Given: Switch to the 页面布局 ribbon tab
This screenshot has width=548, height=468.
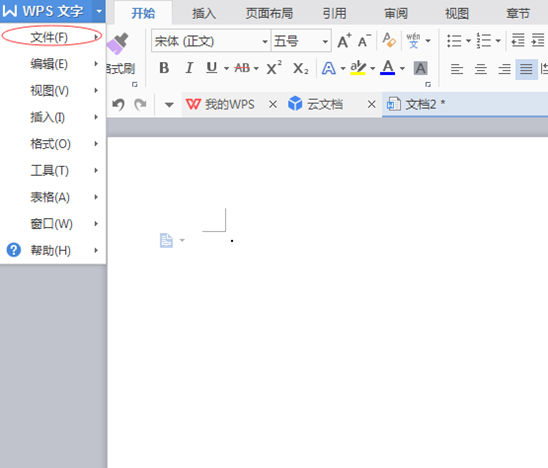Looking at the screenshot, I should pyautogui.click(x=269, y=14).
